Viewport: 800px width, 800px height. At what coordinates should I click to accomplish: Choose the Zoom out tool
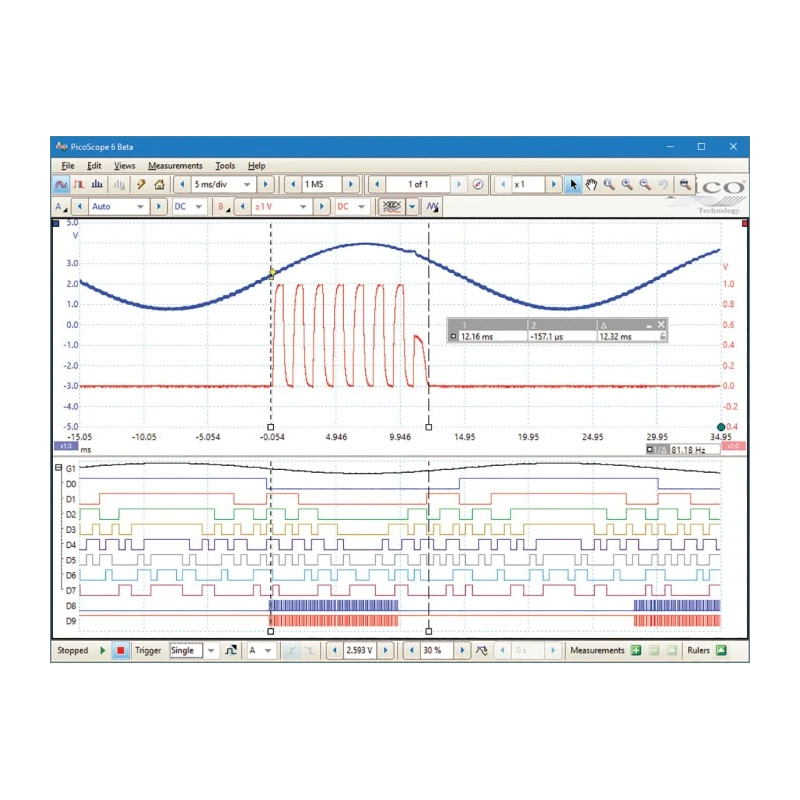(645, 185)
